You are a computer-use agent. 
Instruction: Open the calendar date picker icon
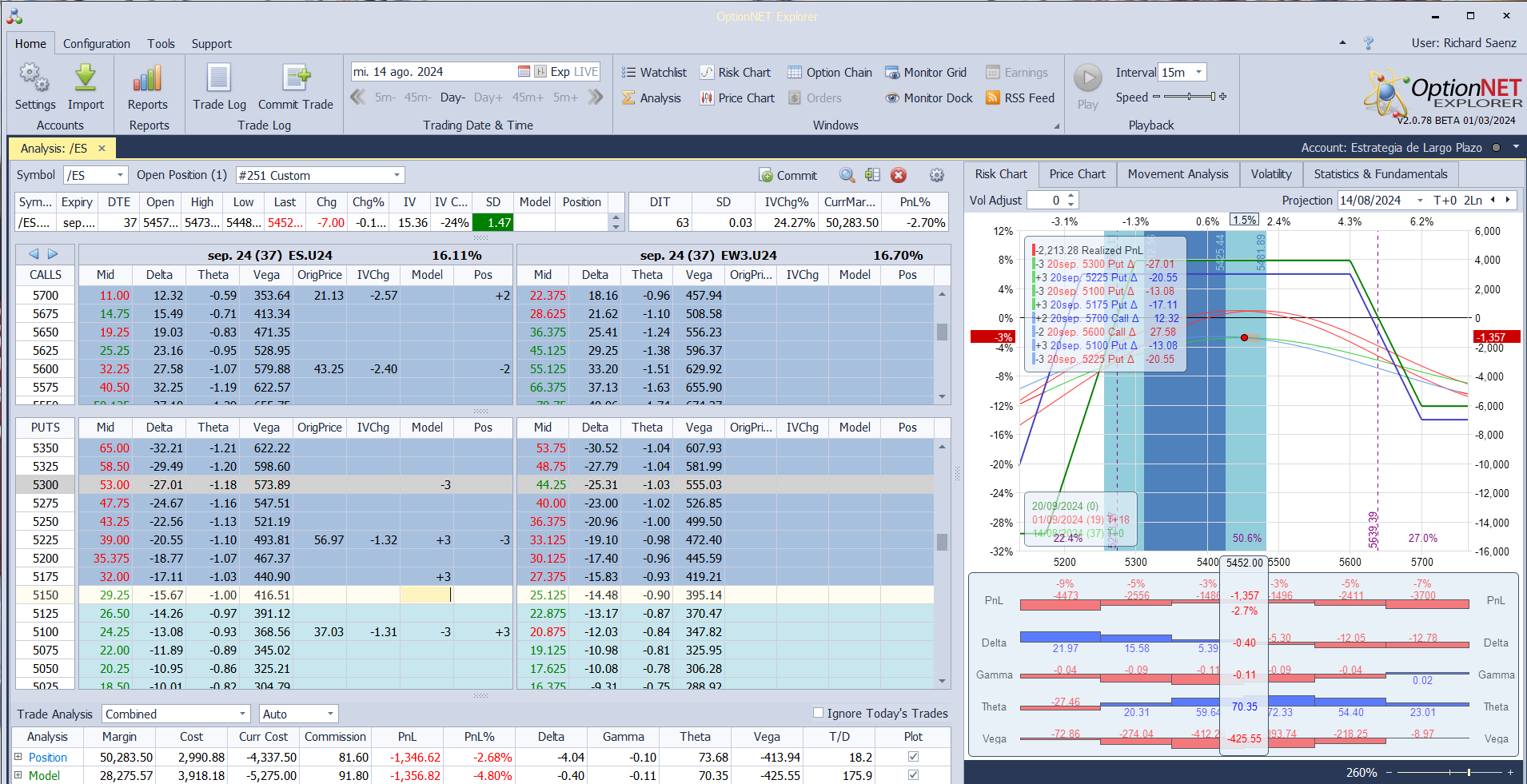524,71
